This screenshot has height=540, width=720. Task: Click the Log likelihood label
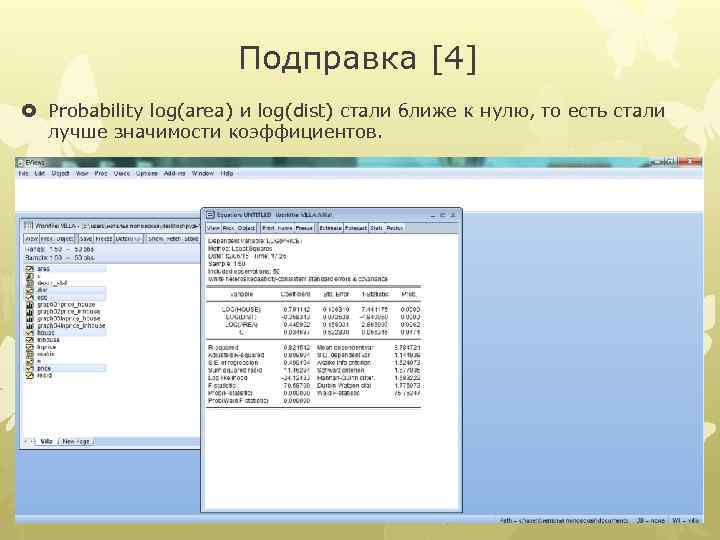tap(228, 377)
